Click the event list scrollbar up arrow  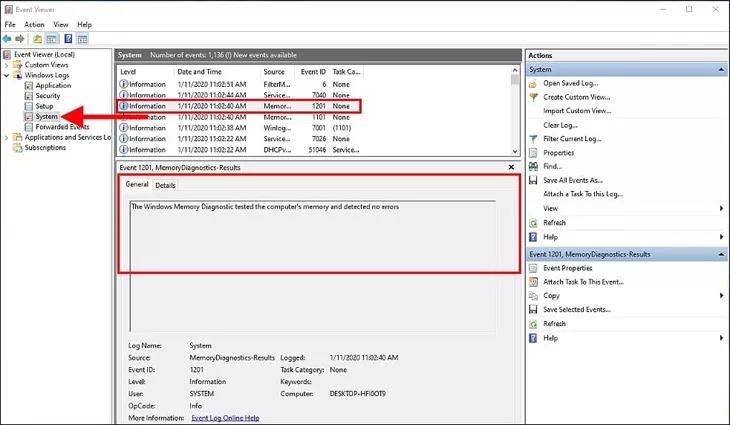pyautogui.click(x=515, y=70)
